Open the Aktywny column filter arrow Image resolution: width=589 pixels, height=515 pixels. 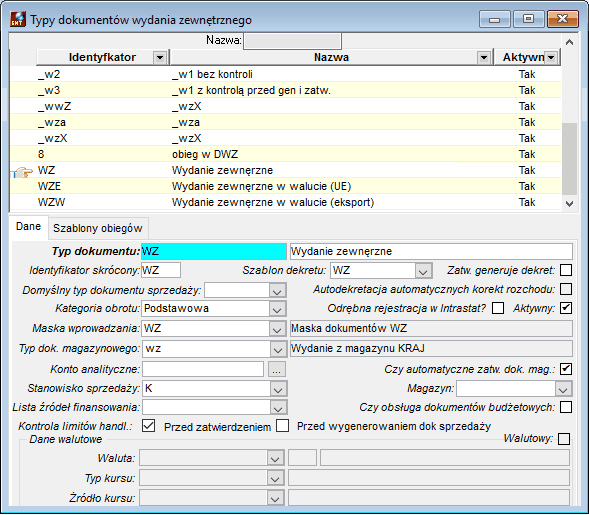click(x=551, y=57)
